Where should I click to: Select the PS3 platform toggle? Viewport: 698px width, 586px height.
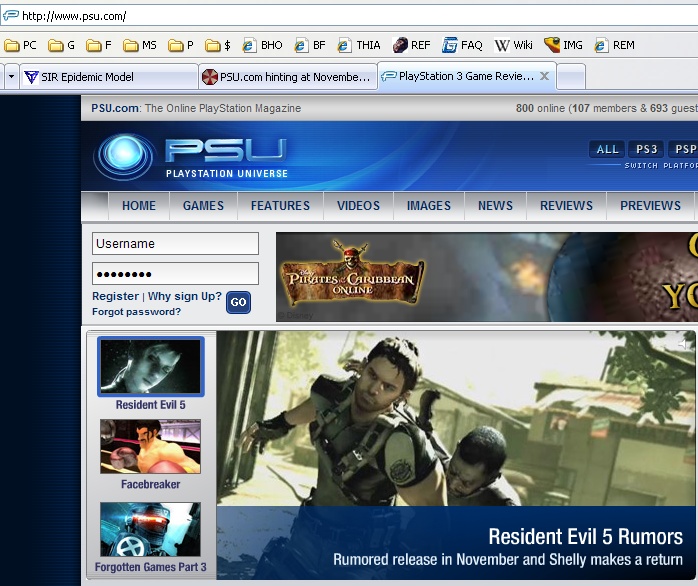[x=646, y=149]
